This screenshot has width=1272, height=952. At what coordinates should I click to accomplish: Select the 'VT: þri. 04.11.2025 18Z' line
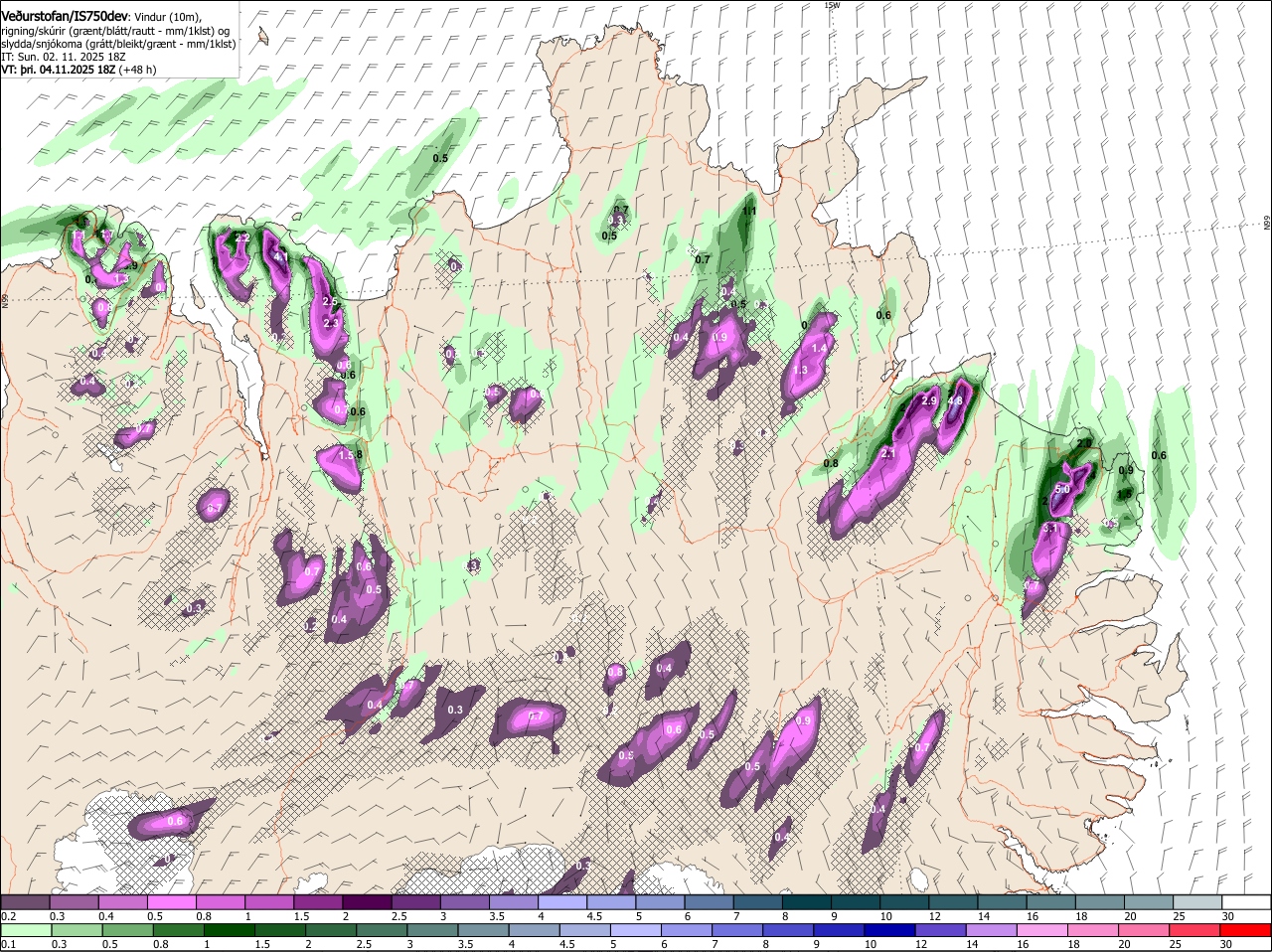(59, 70)
